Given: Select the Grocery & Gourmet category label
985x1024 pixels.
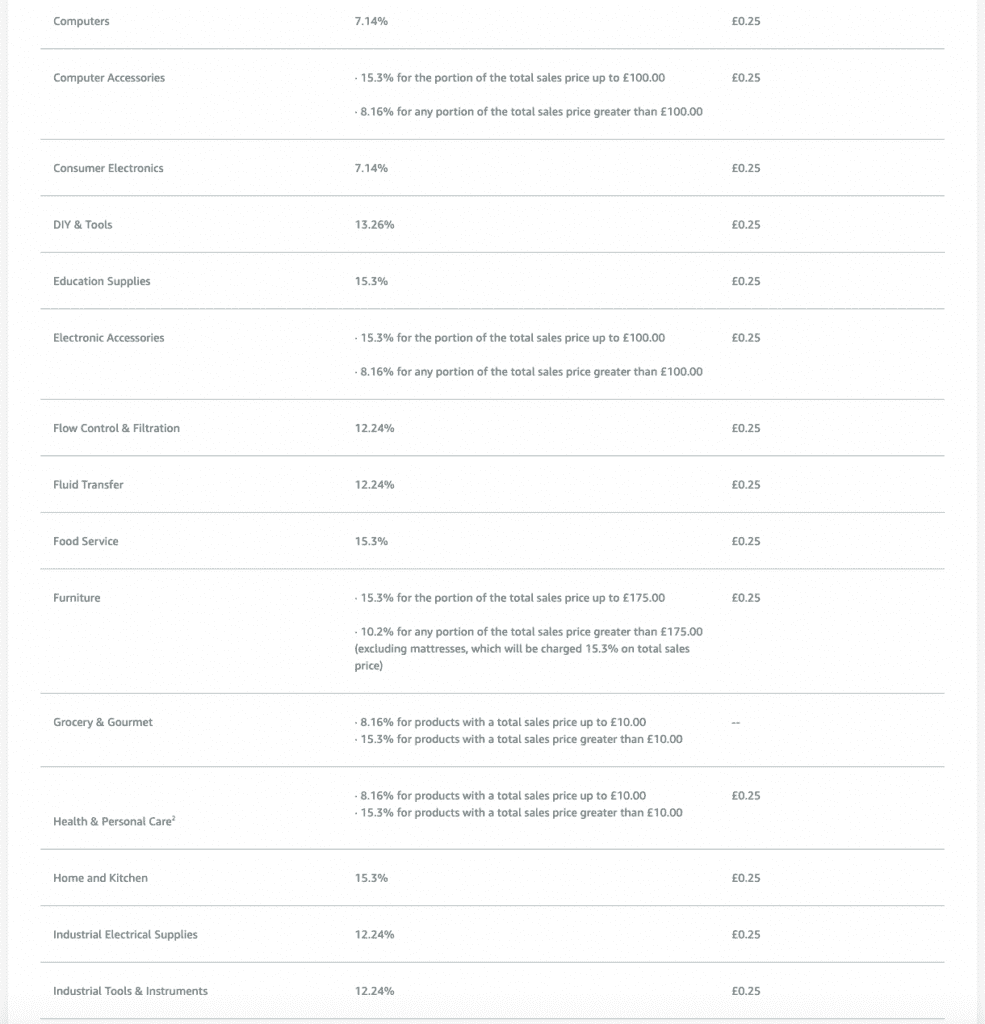Looking at the screenshot, I should [x=103, y=722].
